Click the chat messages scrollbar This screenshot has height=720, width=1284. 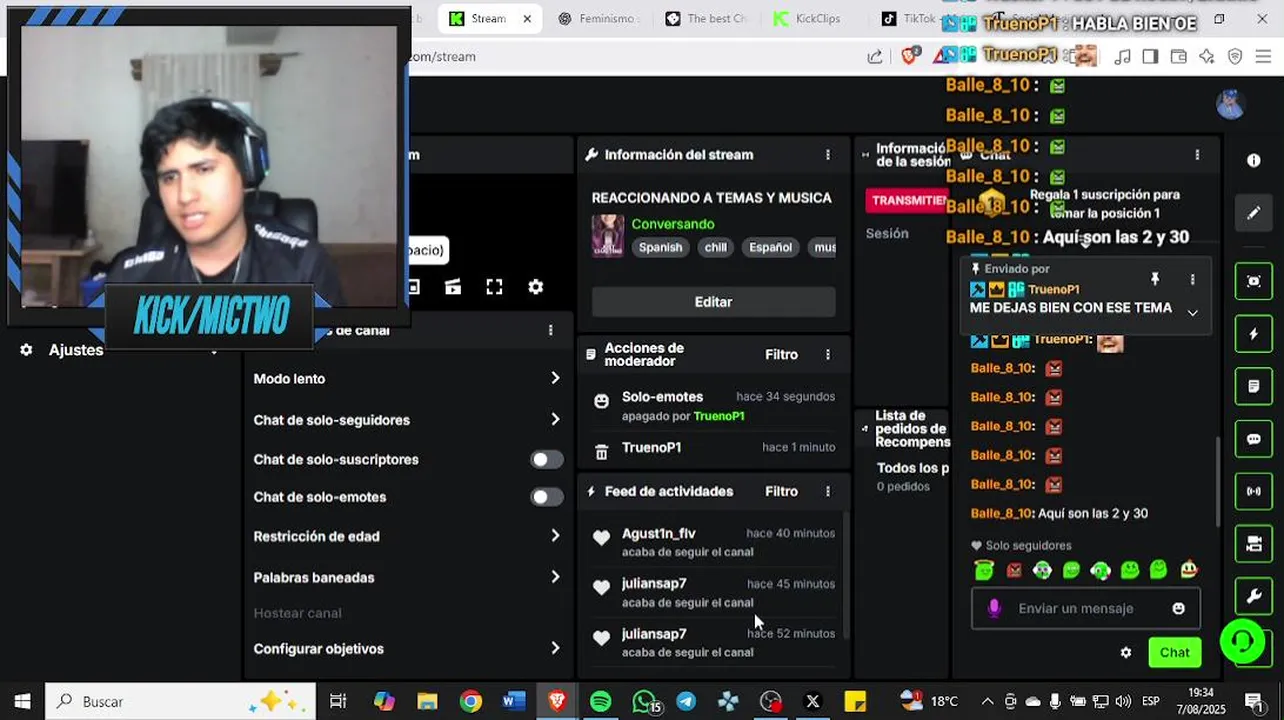click(1217, 480)
